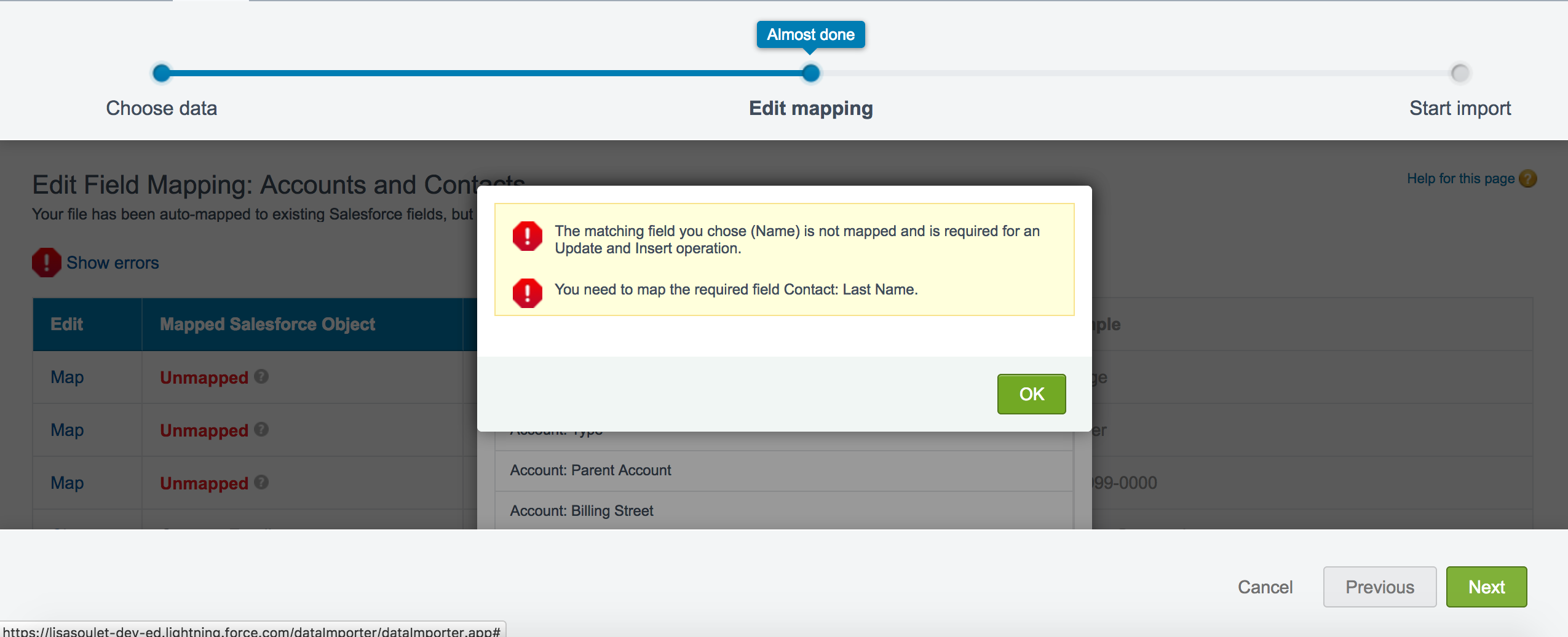Viewport: 1568px width, 637px height.
Task: Click help icon beside first Unmapped row
Action: point(261,376)
